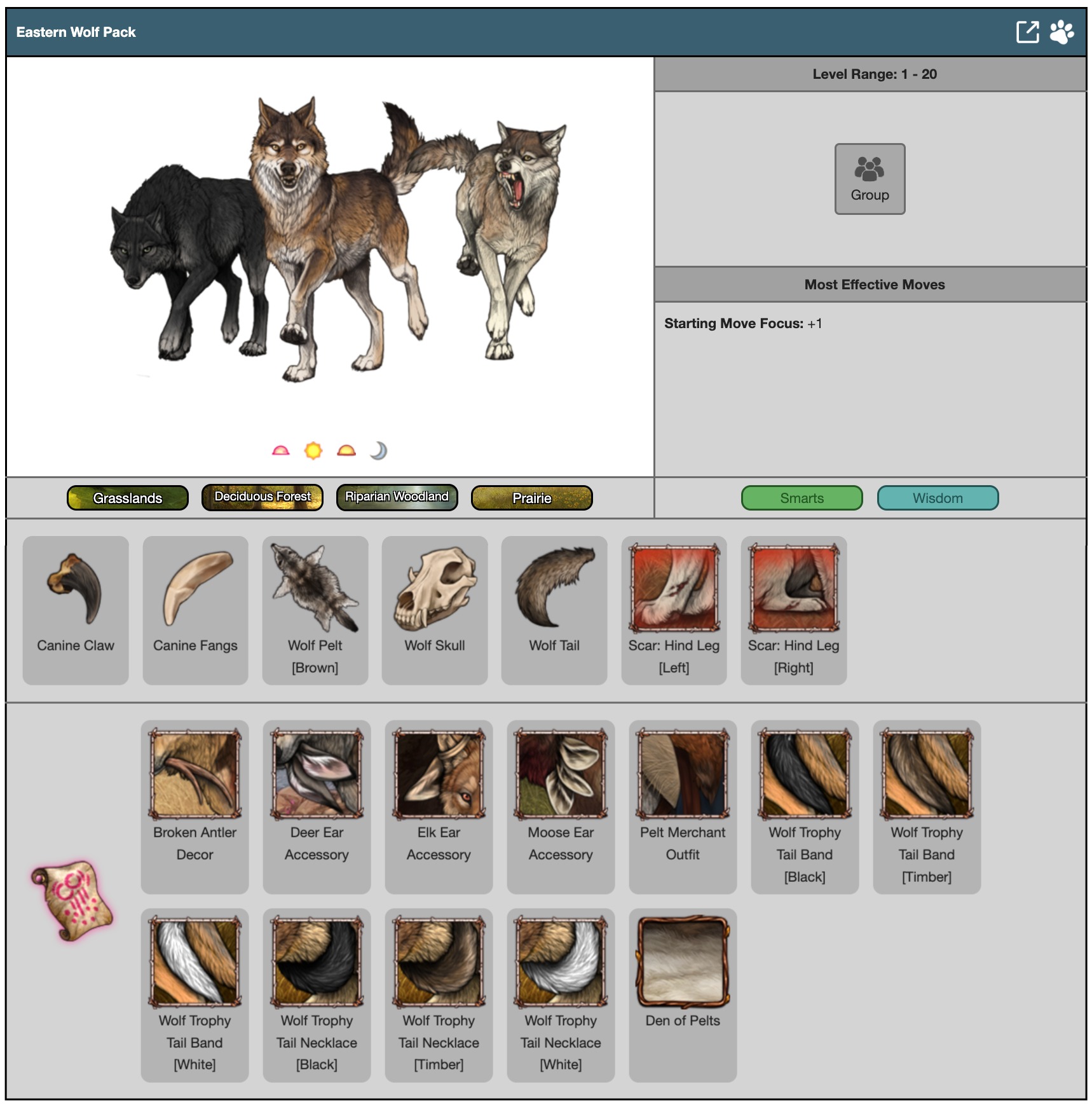Click the green Smarts stat badge

coord(802,498)
